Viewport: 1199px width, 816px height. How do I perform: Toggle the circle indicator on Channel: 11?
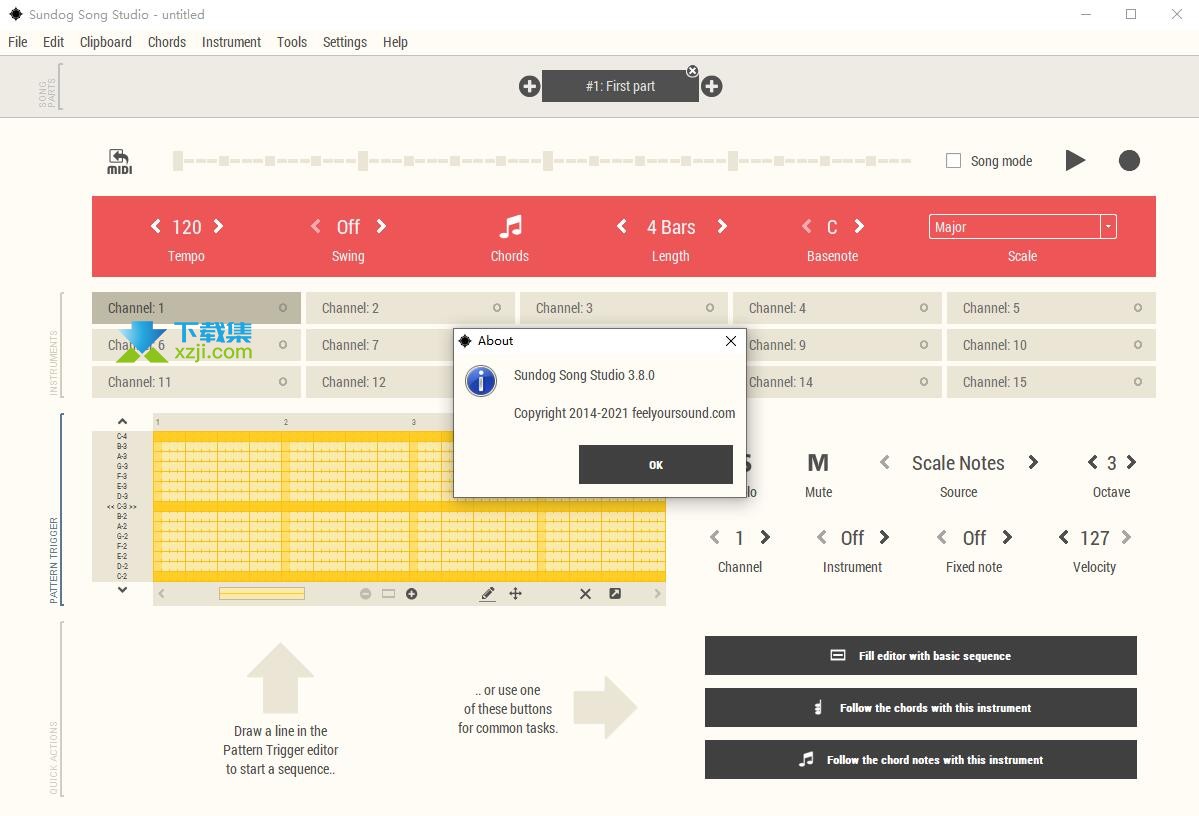283,382
